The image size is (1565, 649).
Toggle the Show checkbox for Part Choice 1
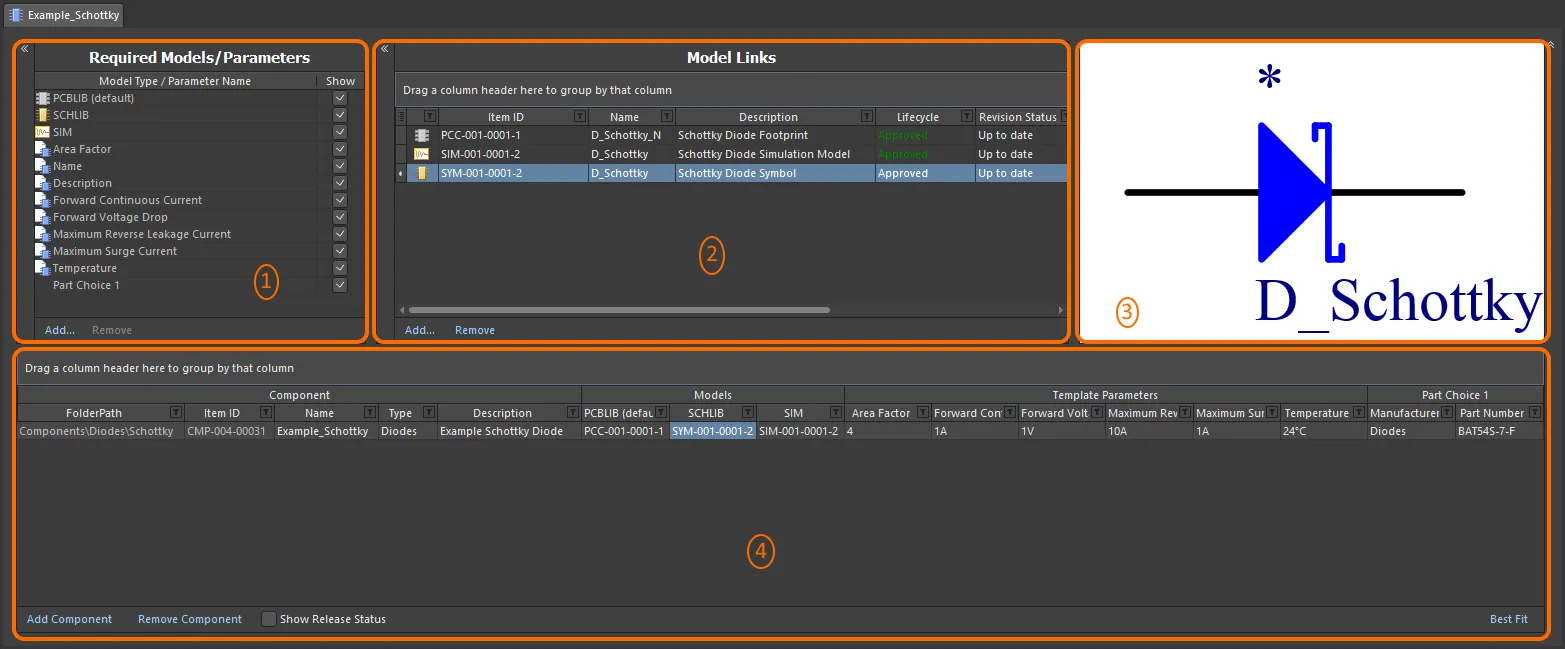click(339, 285)
